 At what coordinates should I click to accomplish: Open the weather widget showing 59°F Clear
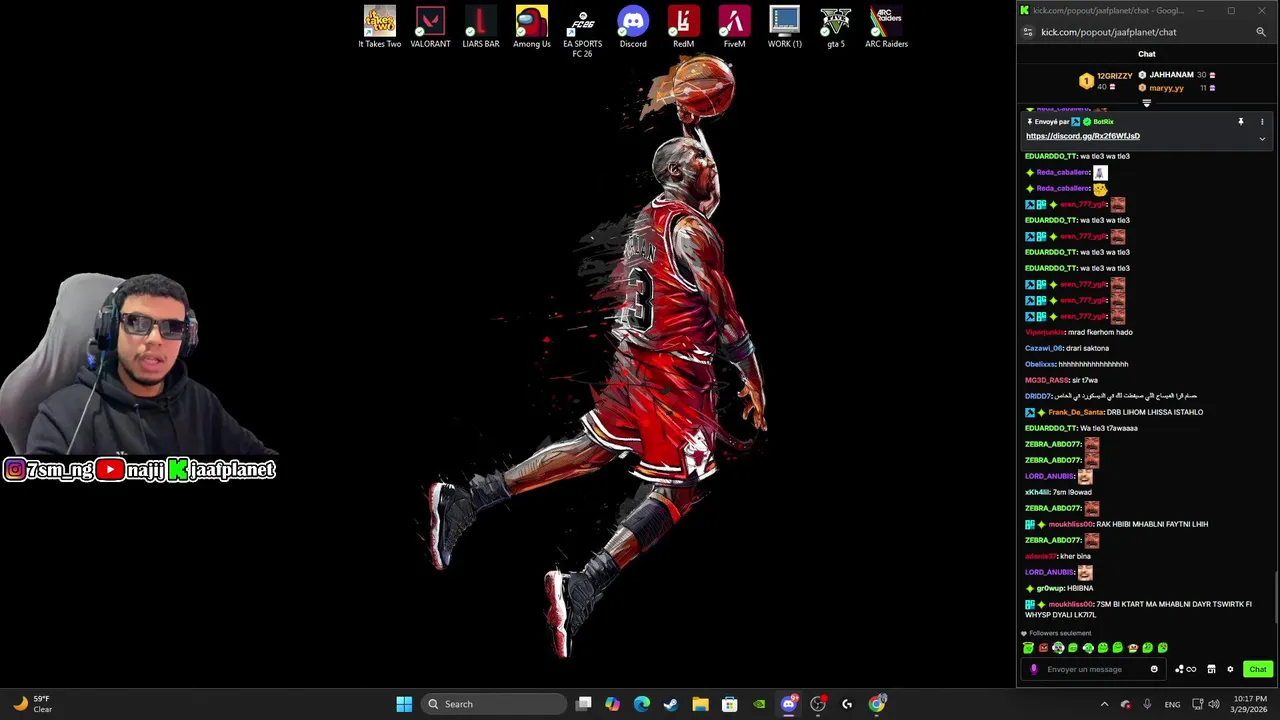point(32,704)
